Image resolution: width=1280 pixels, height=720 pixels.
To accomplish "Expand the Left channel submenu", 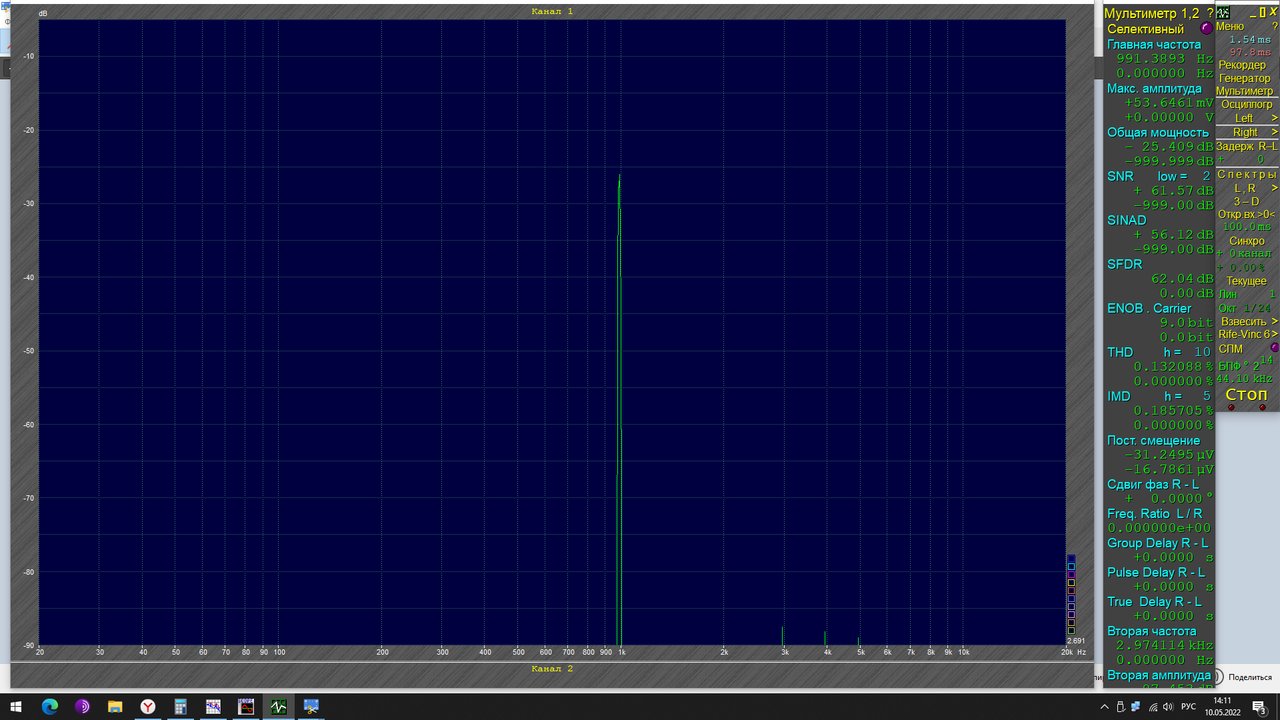I will [1246, 118].
